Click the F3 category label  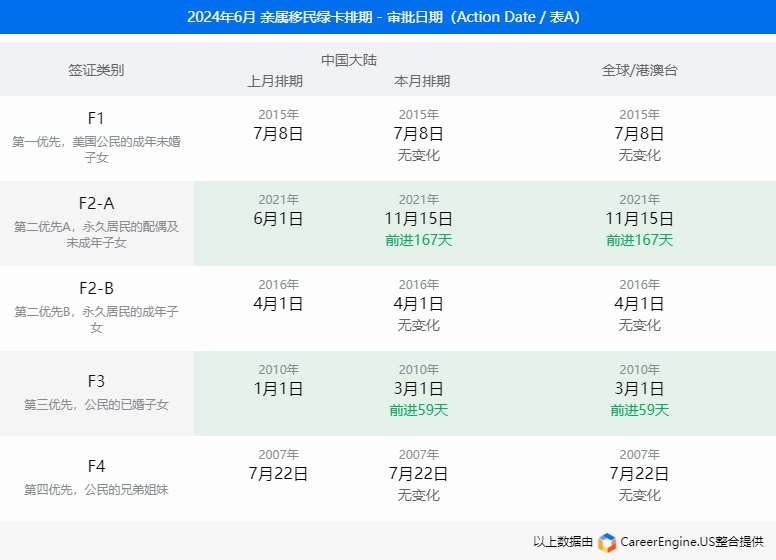point(96,381)
